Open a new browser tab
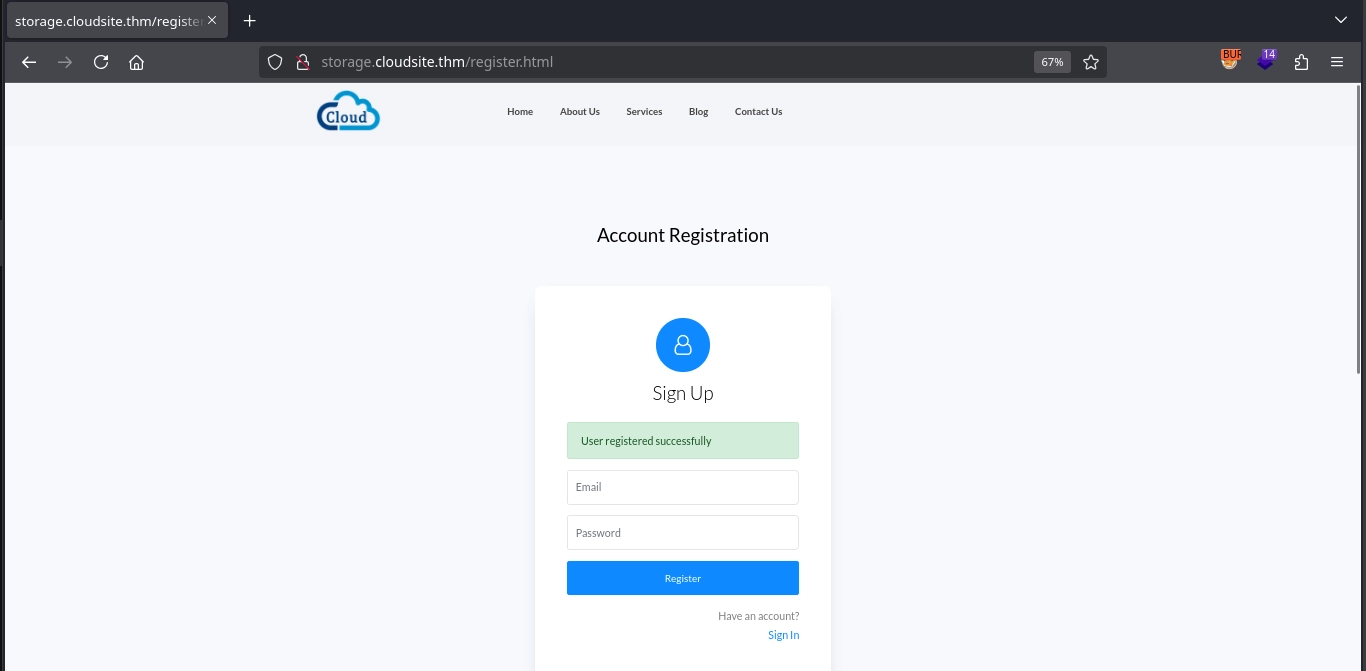 coord(250,20)
